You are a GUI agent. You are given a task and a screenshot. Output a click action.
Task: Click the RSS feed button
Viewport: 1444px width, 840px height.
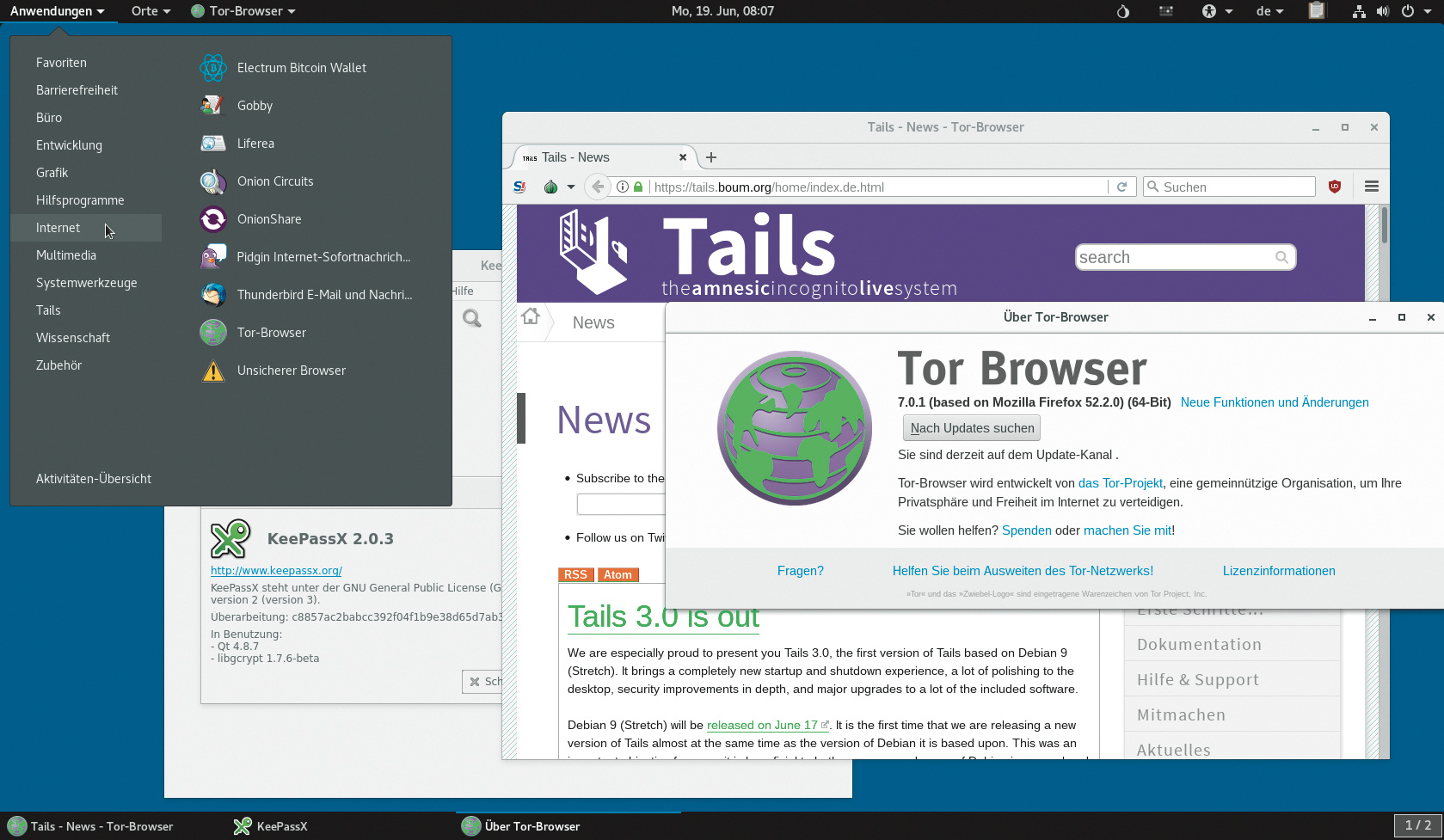click(x=575, y=575)
